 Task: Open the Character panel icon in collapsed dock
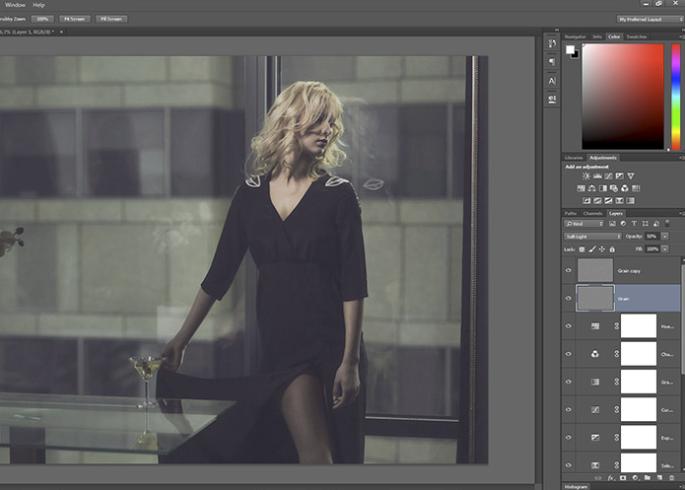(x=552, y=81)
